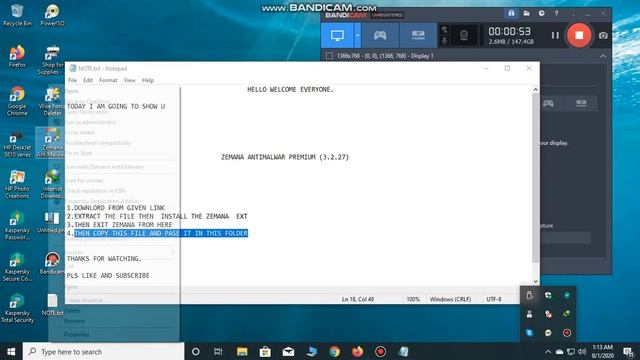Open Cortana circle on taskbar
This screenshot has width=640, height=360.
coord(196,351)
